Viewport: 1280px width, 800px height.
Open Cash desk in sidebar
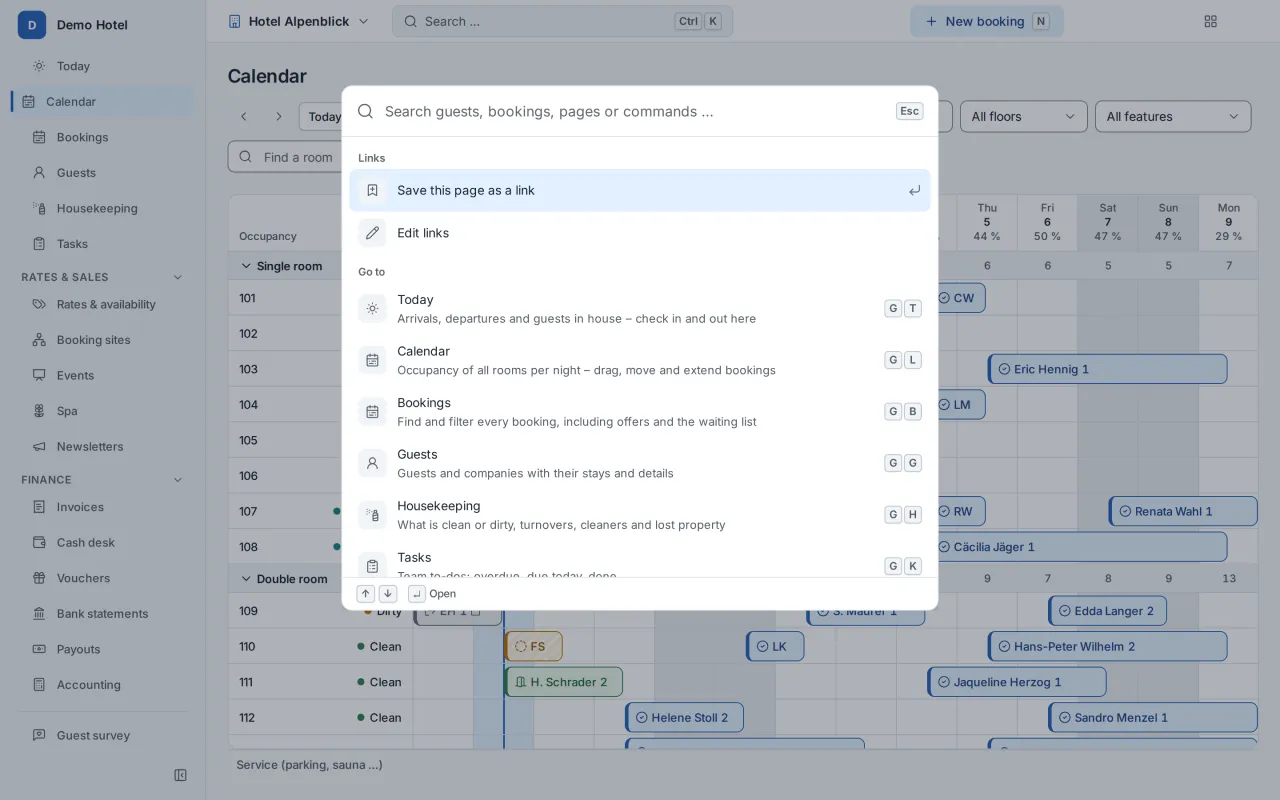click(x=104, y=542)
